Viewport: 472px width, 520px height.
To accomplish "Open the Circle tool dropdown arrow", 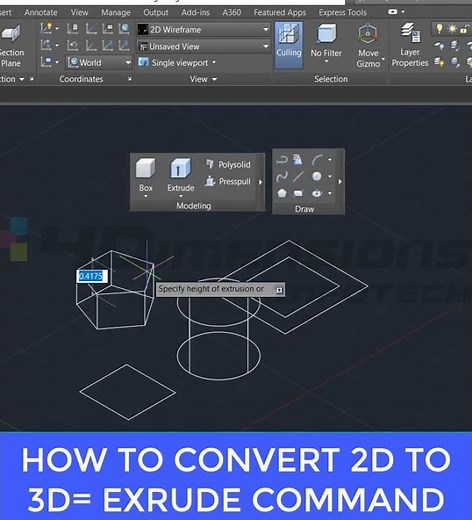I will 330,176.
